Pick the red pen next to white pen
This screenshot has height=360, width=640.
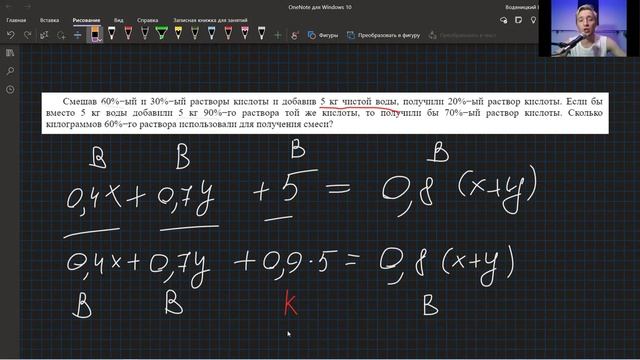tap(128, 33)
